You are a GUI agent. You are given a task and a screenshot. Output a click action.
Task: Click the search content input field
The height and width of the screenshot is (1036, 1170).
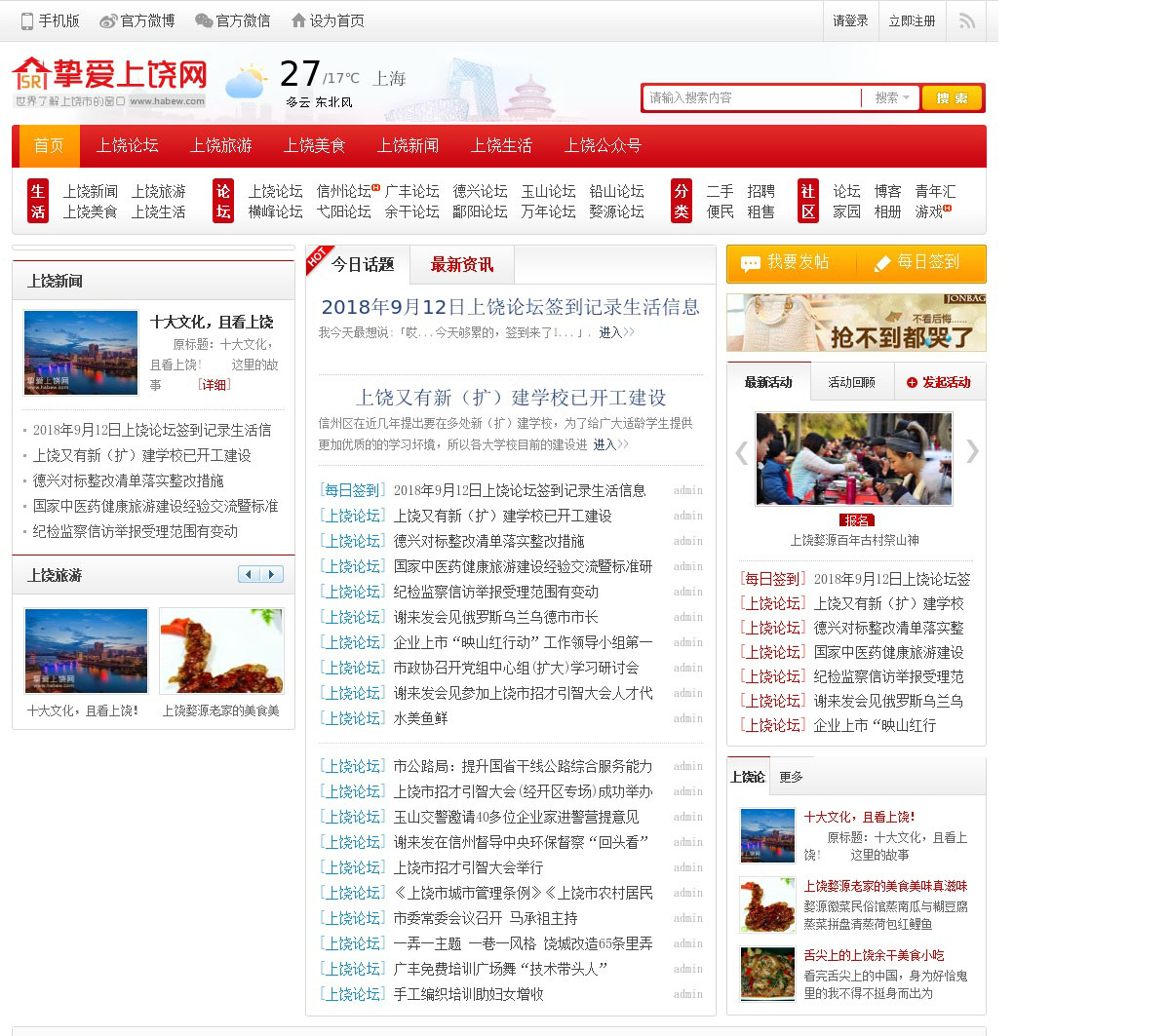click(x=751, y=97)
